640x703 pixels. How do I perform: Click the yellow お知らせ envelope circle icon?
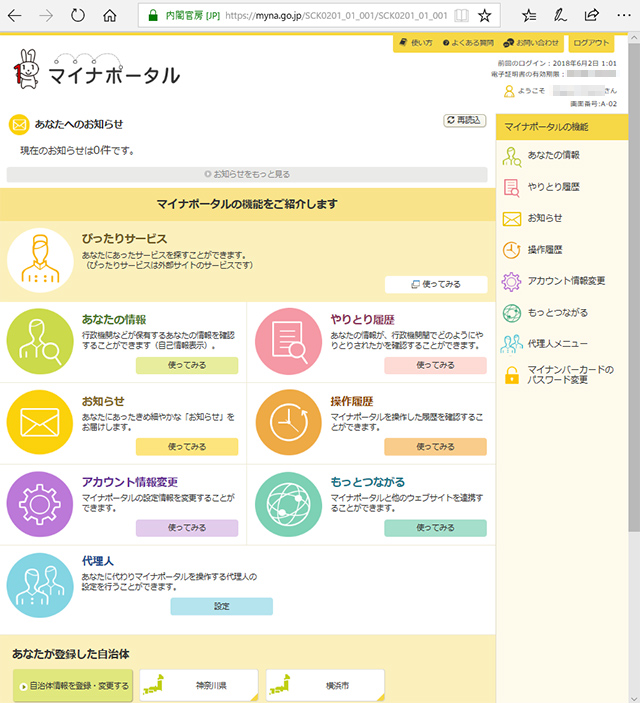point(40,422)
